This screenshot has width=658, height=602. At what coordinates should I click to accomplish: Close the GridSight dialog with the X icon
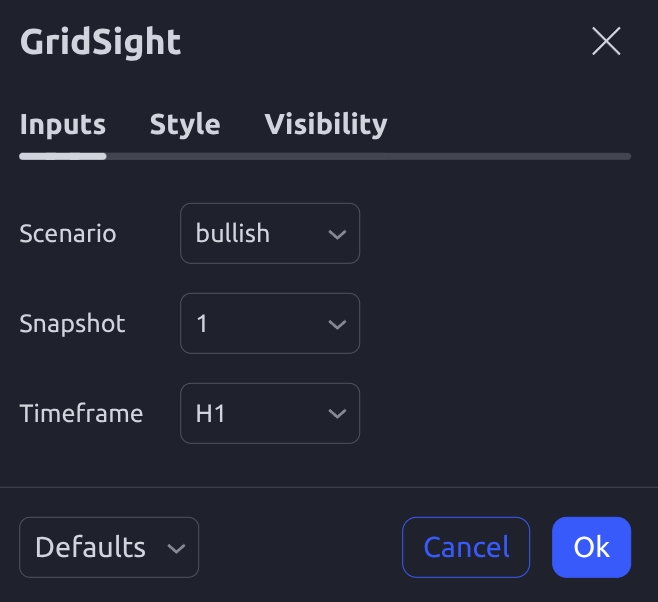coord(606,41)
